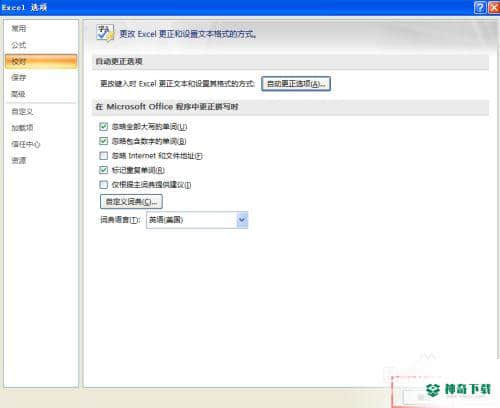Image resolution: width=500 pixels, height=408 pixels.
Task: Click the help question mark icon
Action: pyautogui.click(x=480, y=7)
